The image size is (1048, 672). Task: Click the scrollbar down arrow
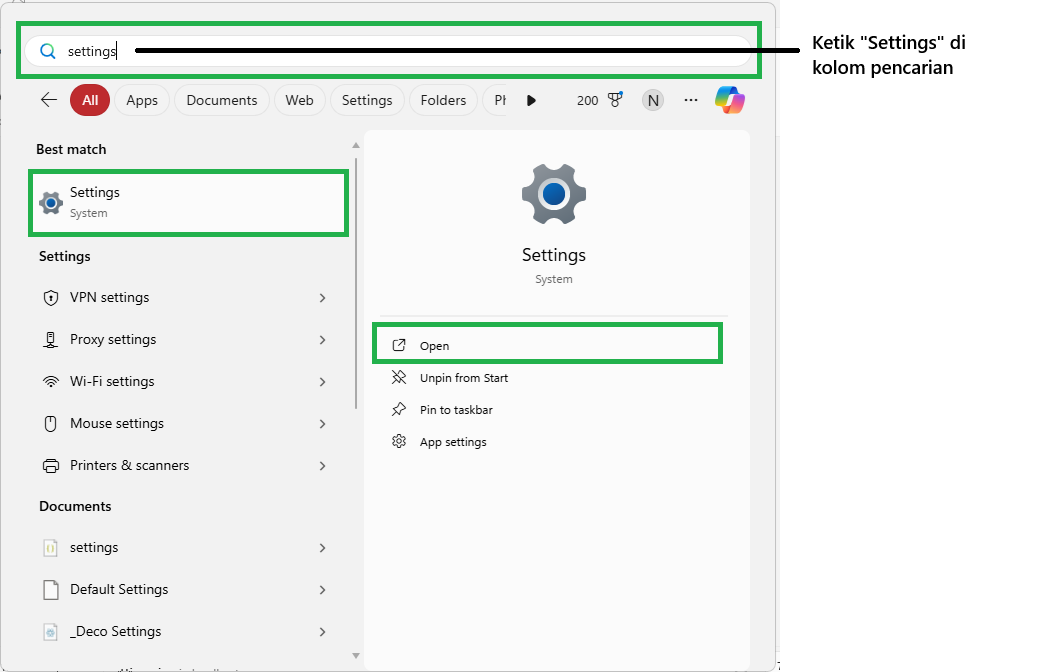(x=356, y=656)
